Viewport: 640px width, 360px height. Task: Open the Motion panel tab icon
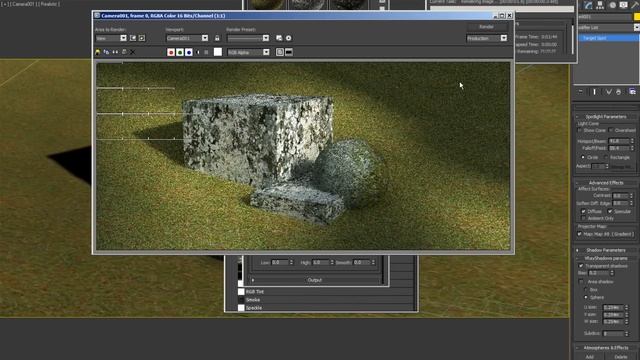612,5
